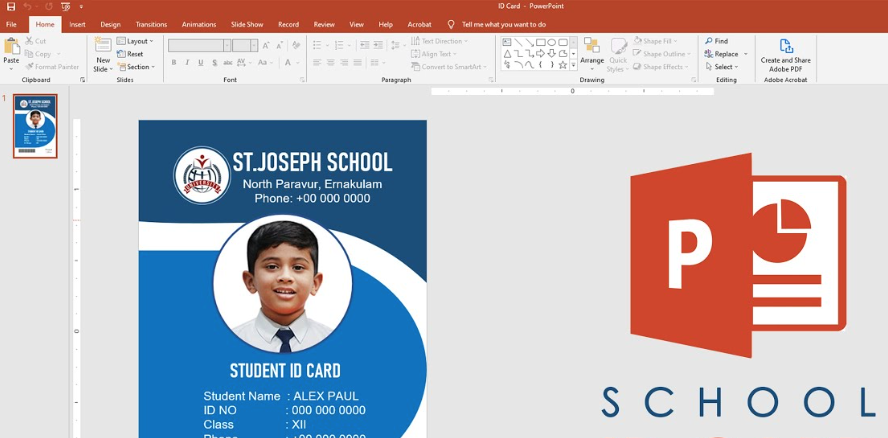The height and width of the screenshot is (438, 888).
Task: Select the text box shape in gallery
Action: click(507, 42)
